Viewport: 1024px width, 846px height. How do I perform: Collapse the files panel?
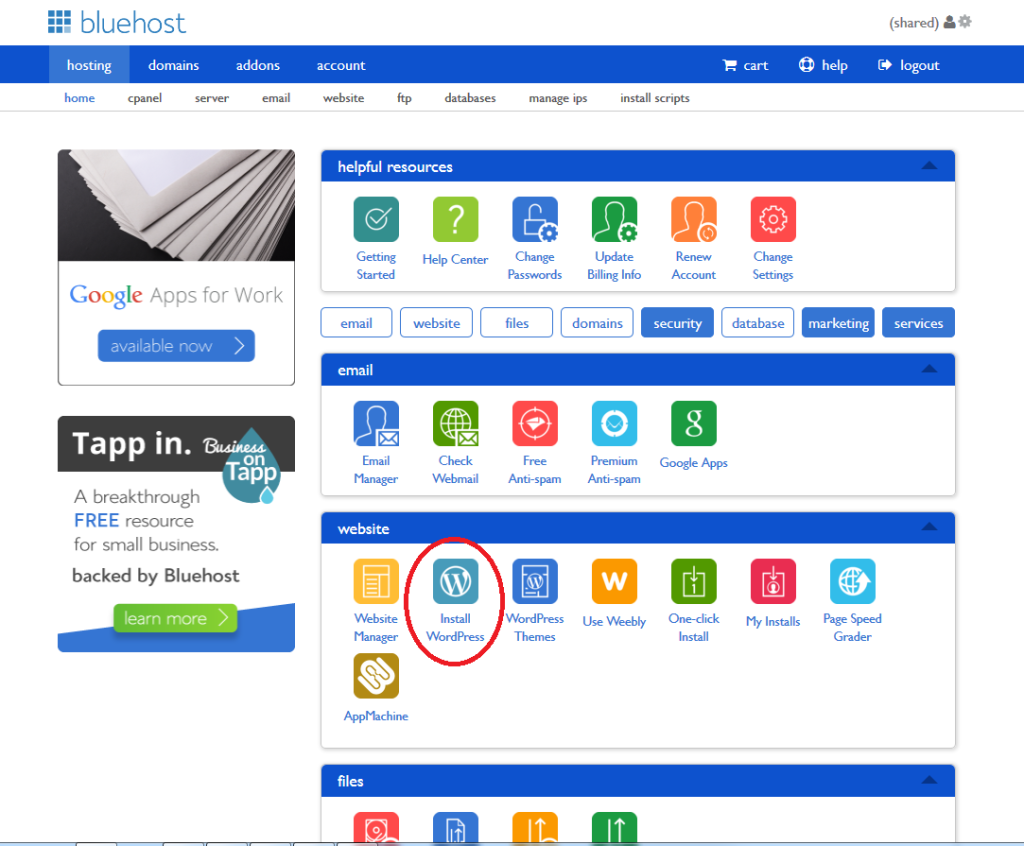929,780
